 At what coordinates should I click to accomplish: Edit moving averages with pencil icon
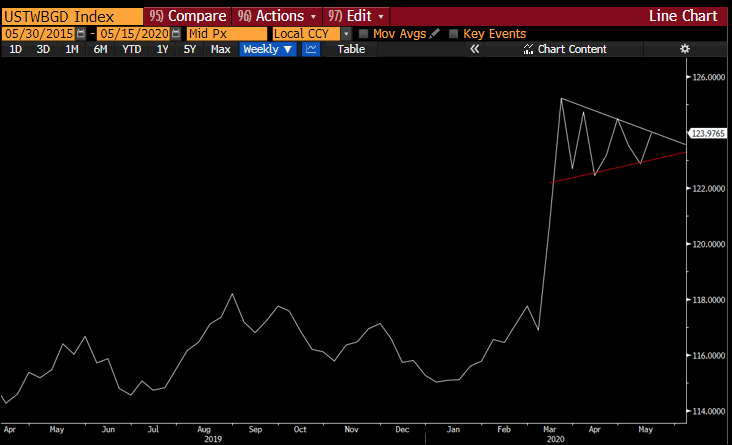pos(434,34)
